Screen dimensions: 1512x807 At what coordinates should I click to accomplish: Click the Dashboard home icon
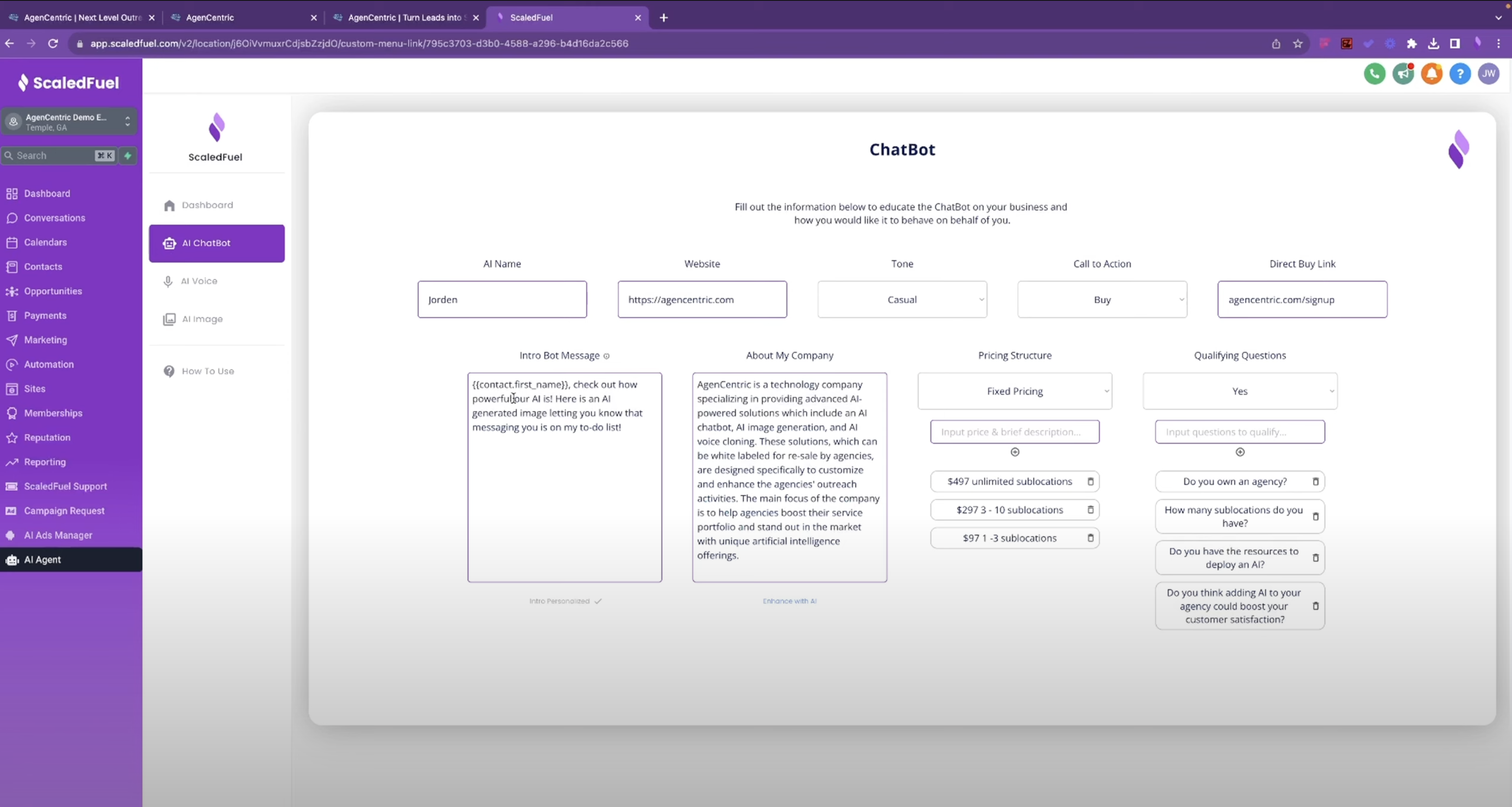170,204
